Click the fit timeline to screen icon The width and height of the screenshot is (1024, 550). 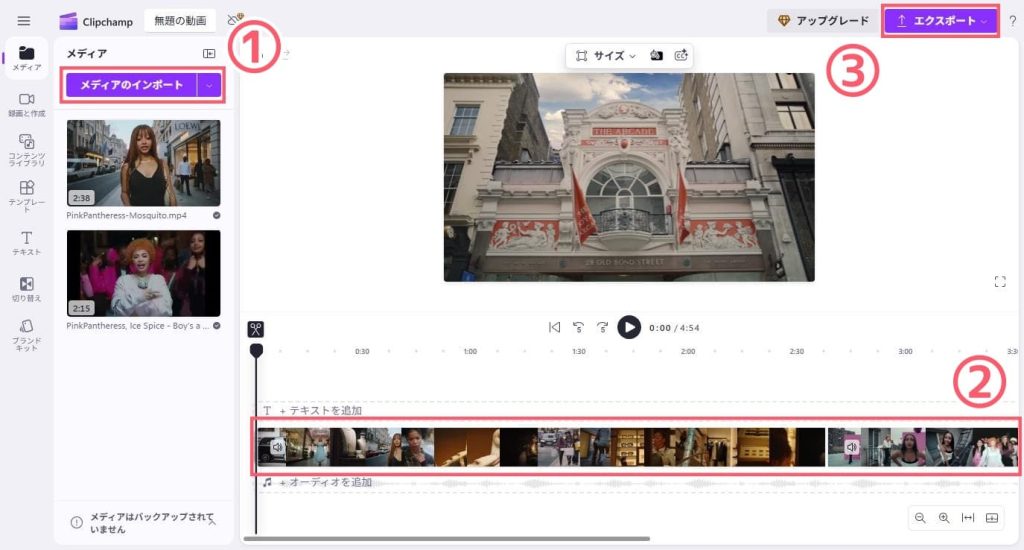pyautogui.click(x=968, y=517)
